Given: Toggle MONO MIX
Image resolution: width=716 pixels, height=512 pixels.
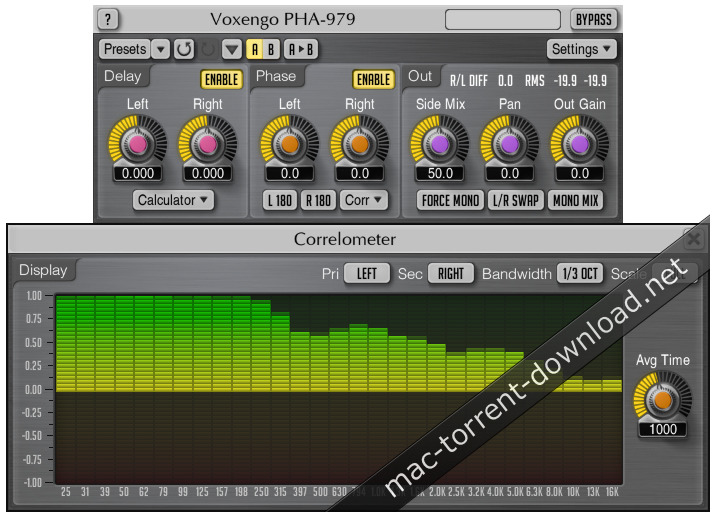Looking at the screenshot, I should [576, 201].
